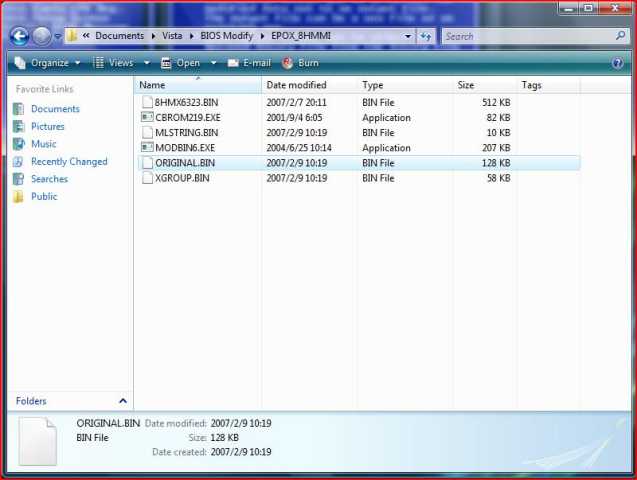Viewport: 637px width, 480px height.
Task: Click the Burn disc icon
Action: [287, 63]
